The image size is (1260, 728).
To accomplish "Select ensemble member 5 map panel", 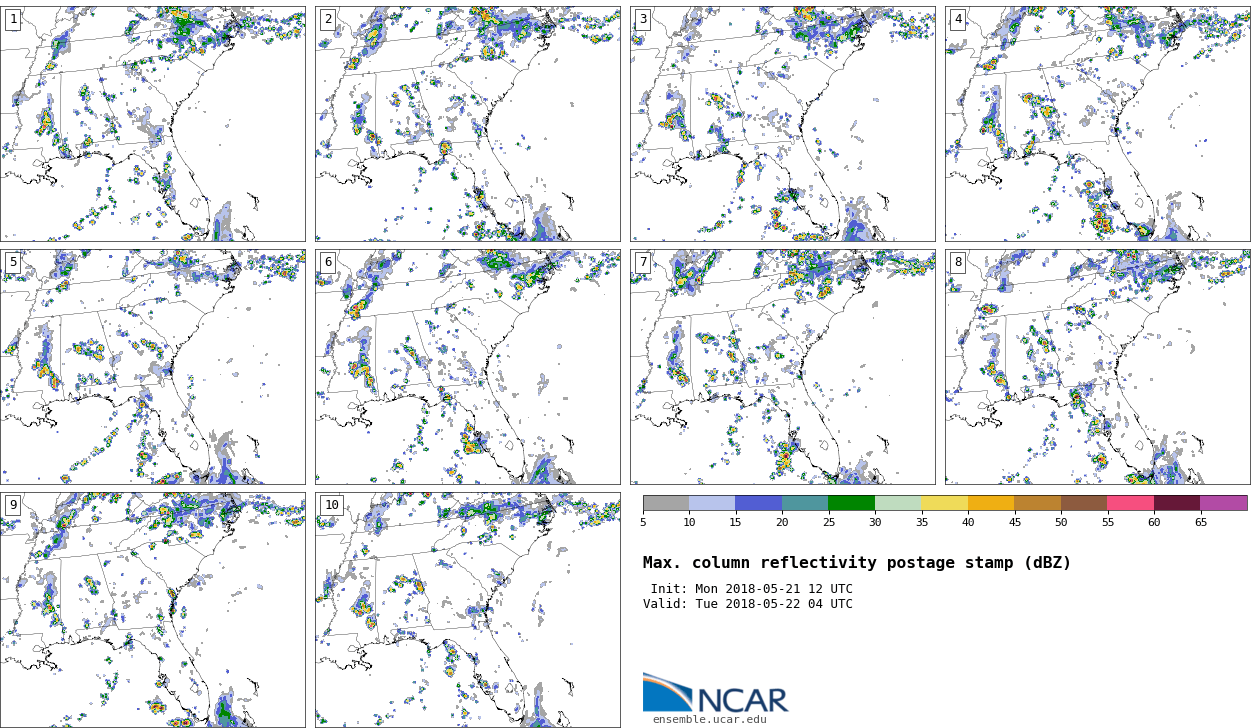I will pyautogui.click(x=153, y=367).
